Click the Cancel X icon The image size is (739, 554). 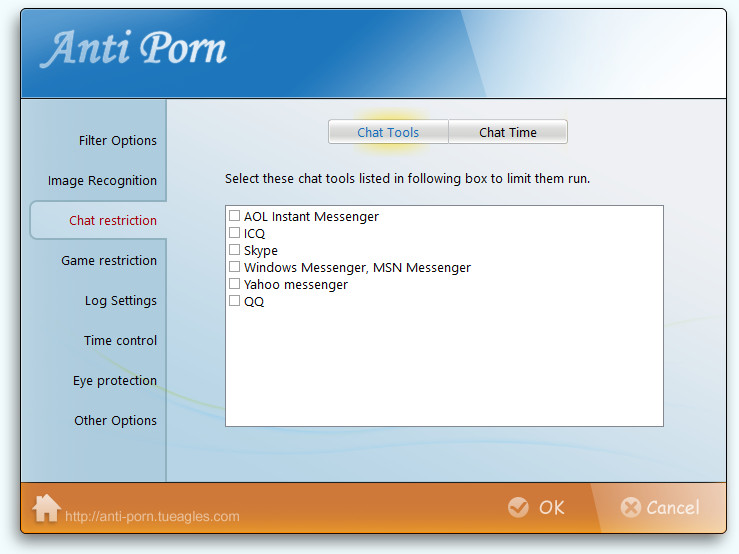point(631,508)
